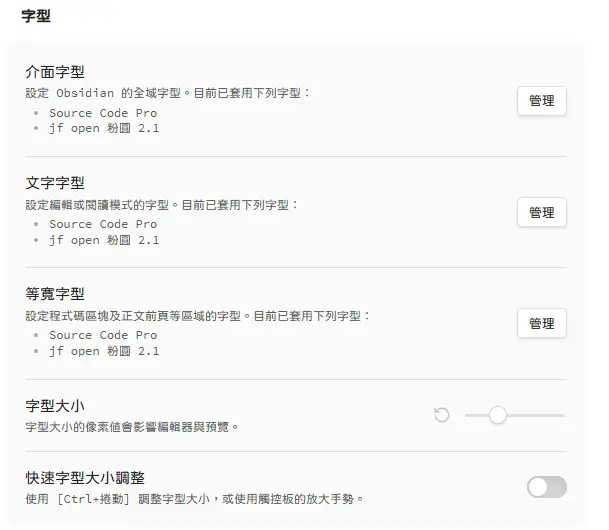Reset the font size to default

coord(441,415)
